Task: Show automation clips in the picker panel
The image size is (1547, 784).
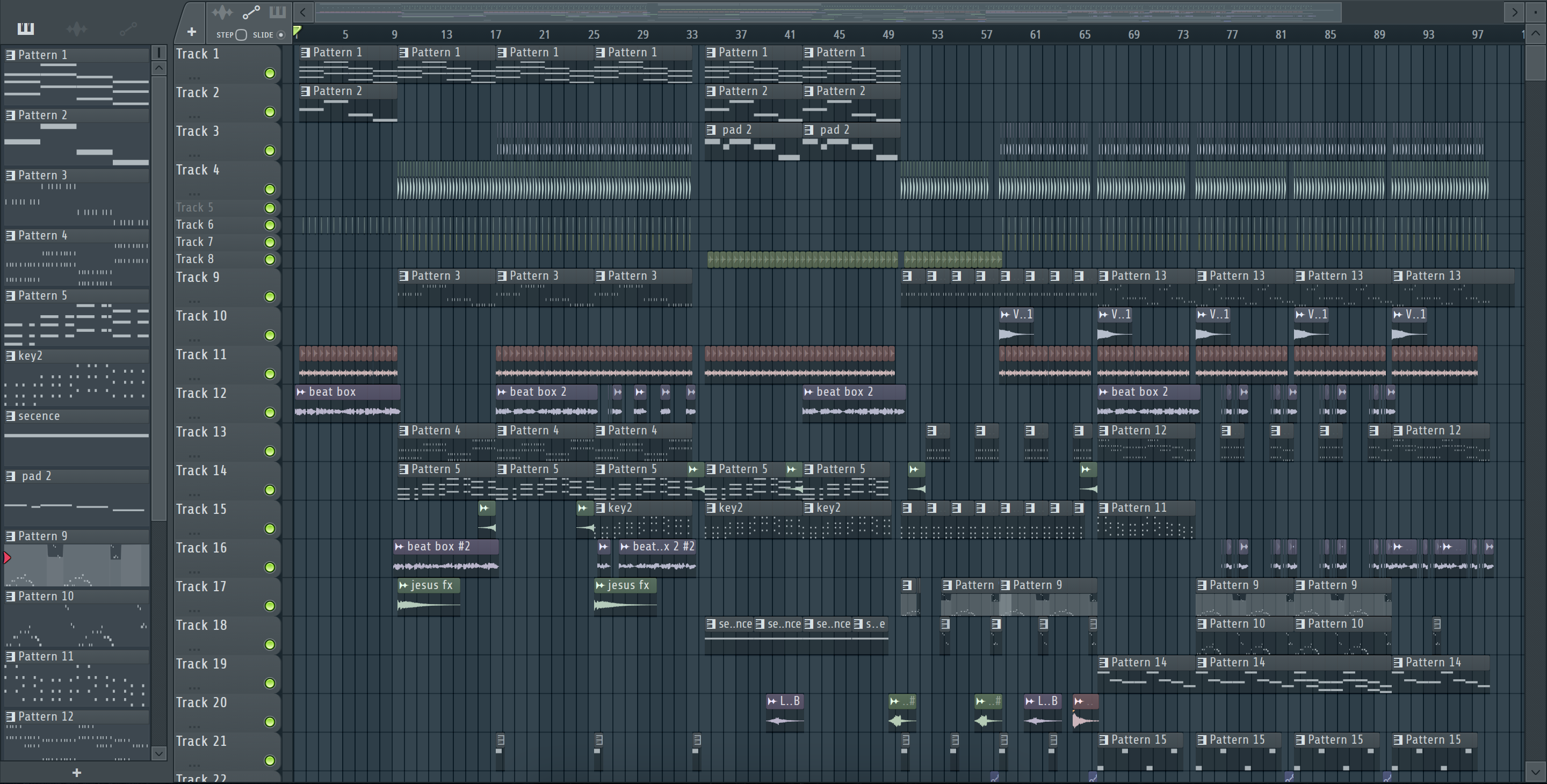Action: (128, 28)
